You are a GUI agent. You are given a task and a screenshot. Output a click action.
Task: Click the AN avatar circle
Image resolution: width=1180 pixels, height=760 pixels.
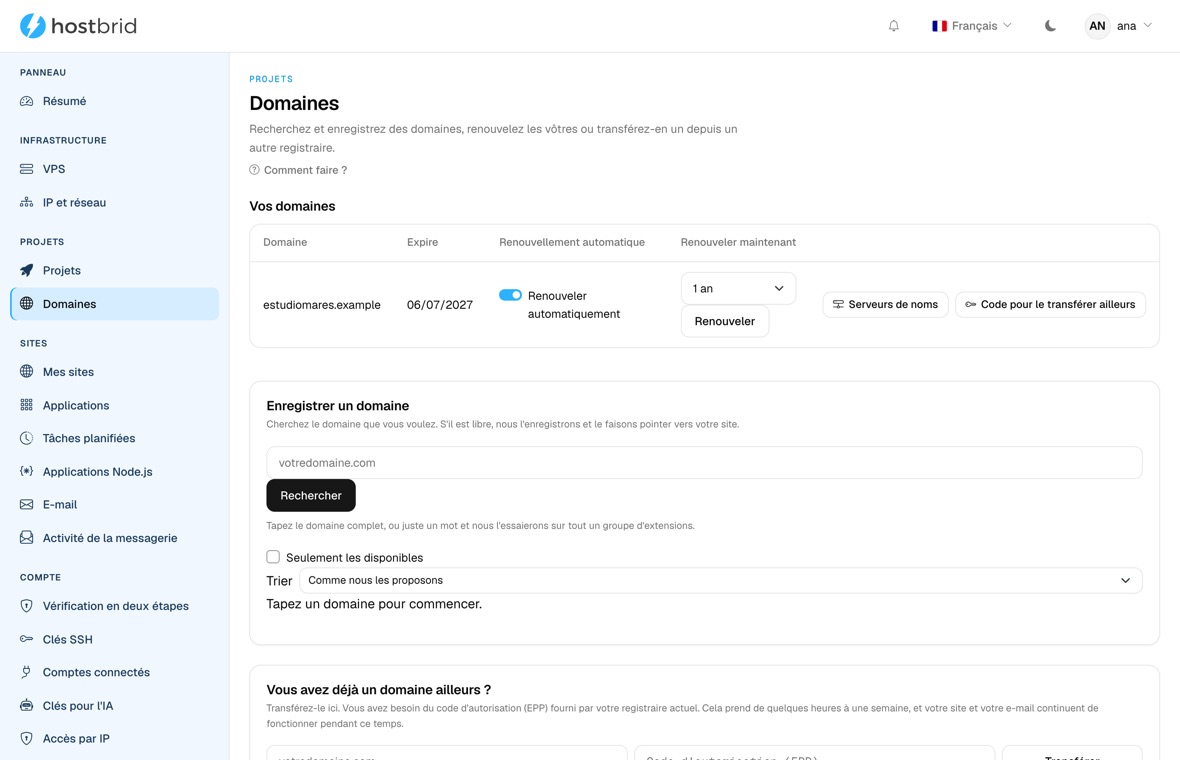coord(1097,26)
